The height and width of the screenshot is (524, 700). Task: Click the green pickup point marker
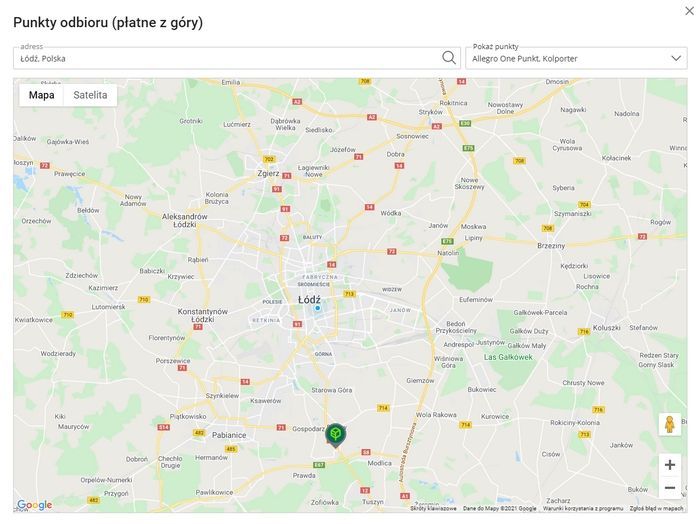(336, 434)
